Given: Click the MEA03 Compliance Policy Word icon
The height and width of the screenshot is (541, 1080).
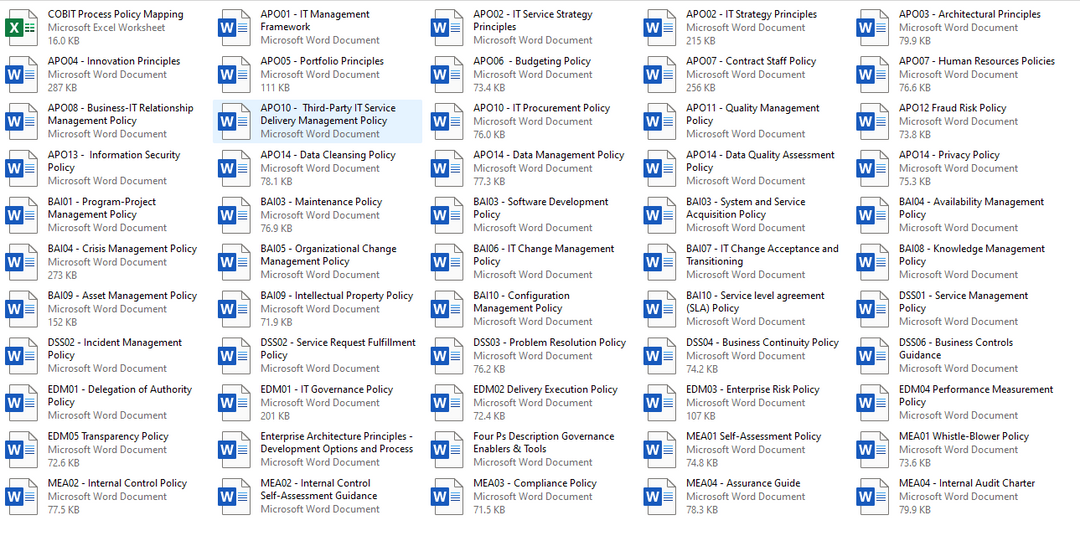Looking at the screenshot, I should (446, 497).
